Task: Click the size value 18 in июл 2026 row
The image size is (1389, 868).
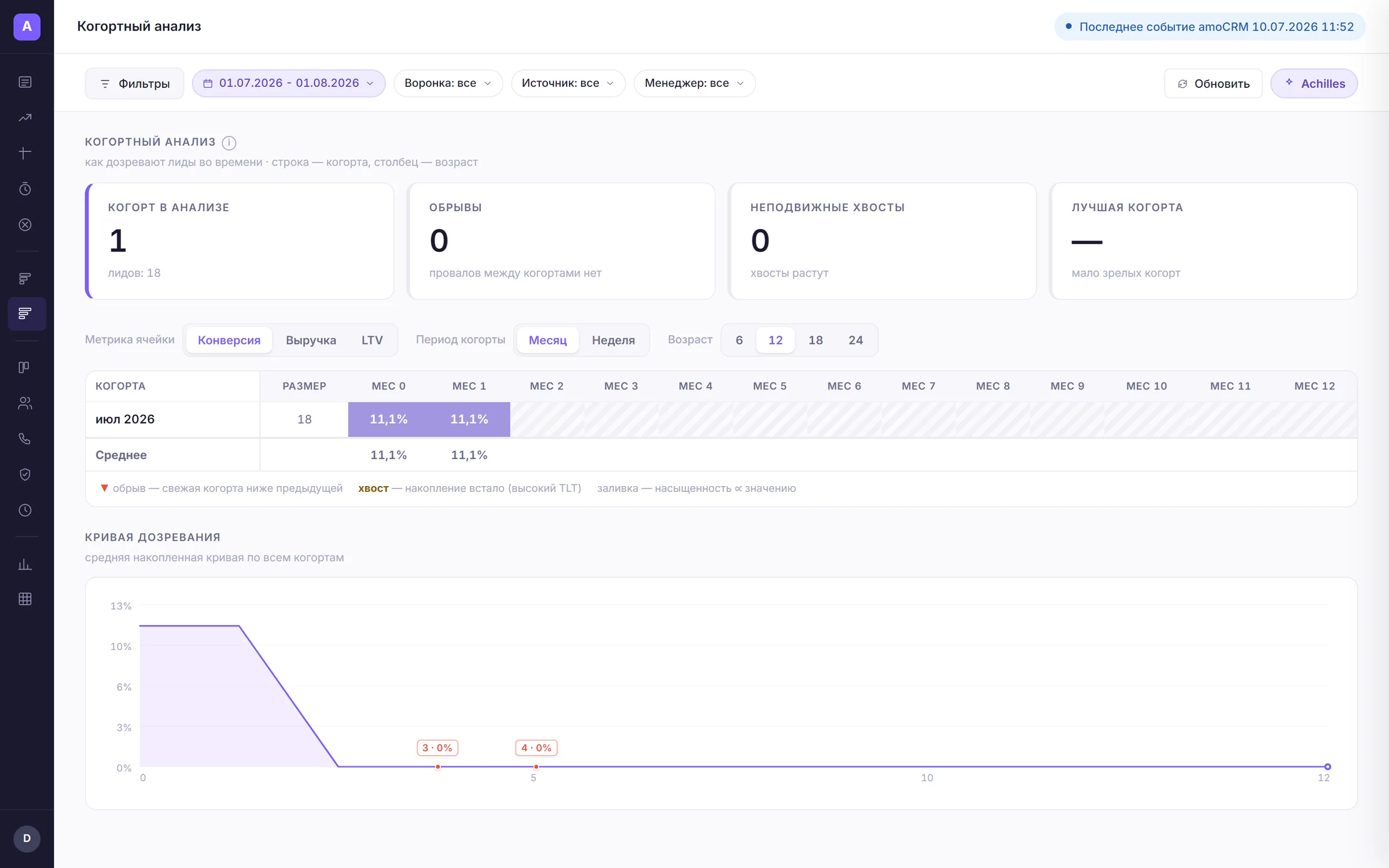Action: coord(304,420)
